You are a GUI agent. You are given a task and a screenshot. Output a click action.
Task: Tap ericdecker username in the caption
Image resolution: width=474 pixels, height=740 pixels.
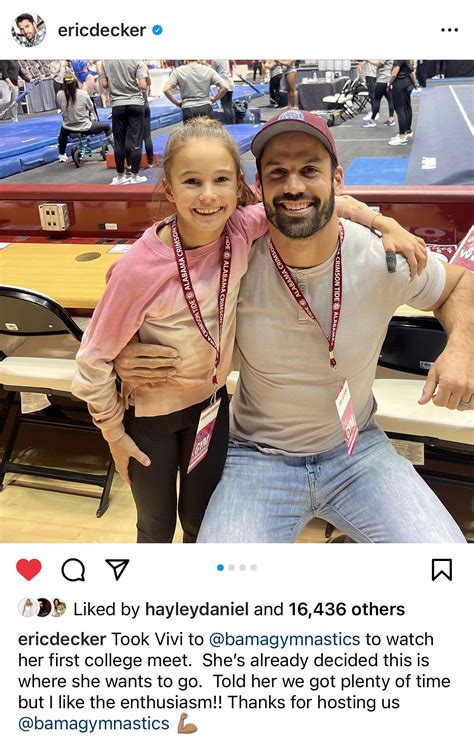[62, 639]
